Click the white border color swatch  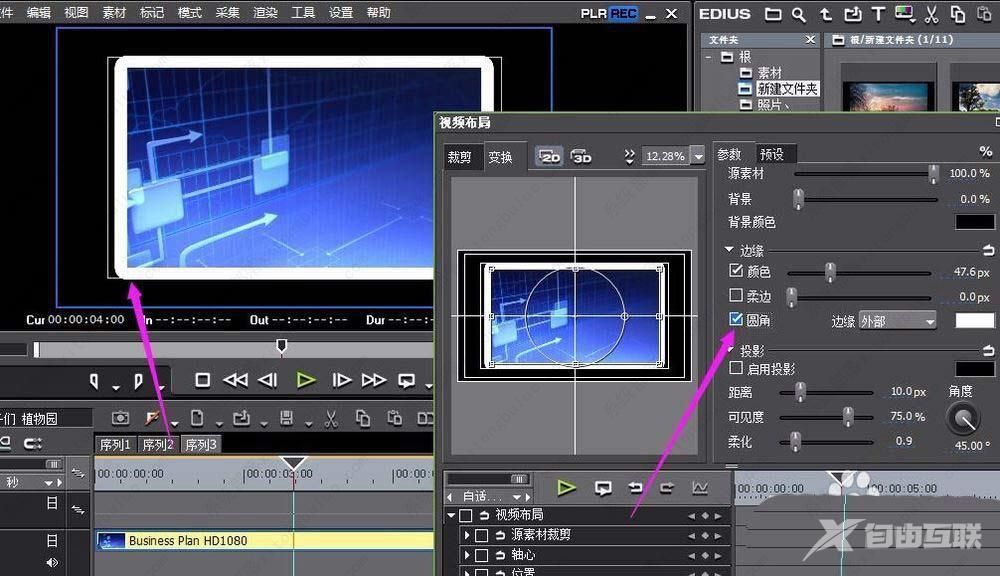pyautogui.click(x=974, y=321)
